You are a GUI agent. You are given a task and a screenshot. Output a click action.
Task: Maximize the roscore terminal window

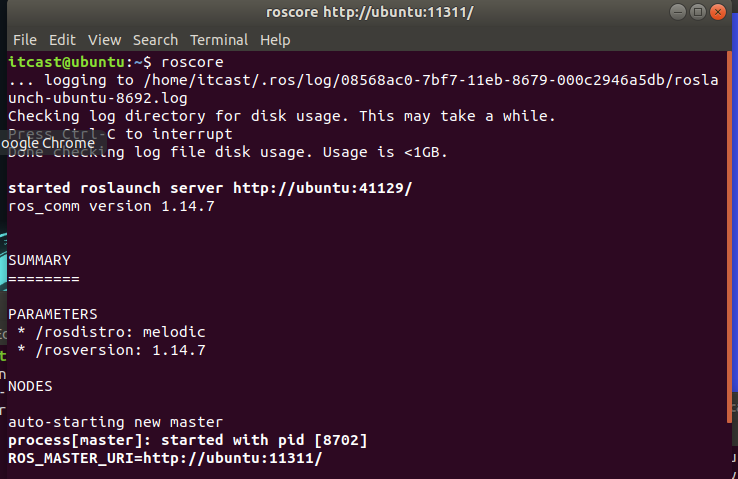tap(699, 13)
